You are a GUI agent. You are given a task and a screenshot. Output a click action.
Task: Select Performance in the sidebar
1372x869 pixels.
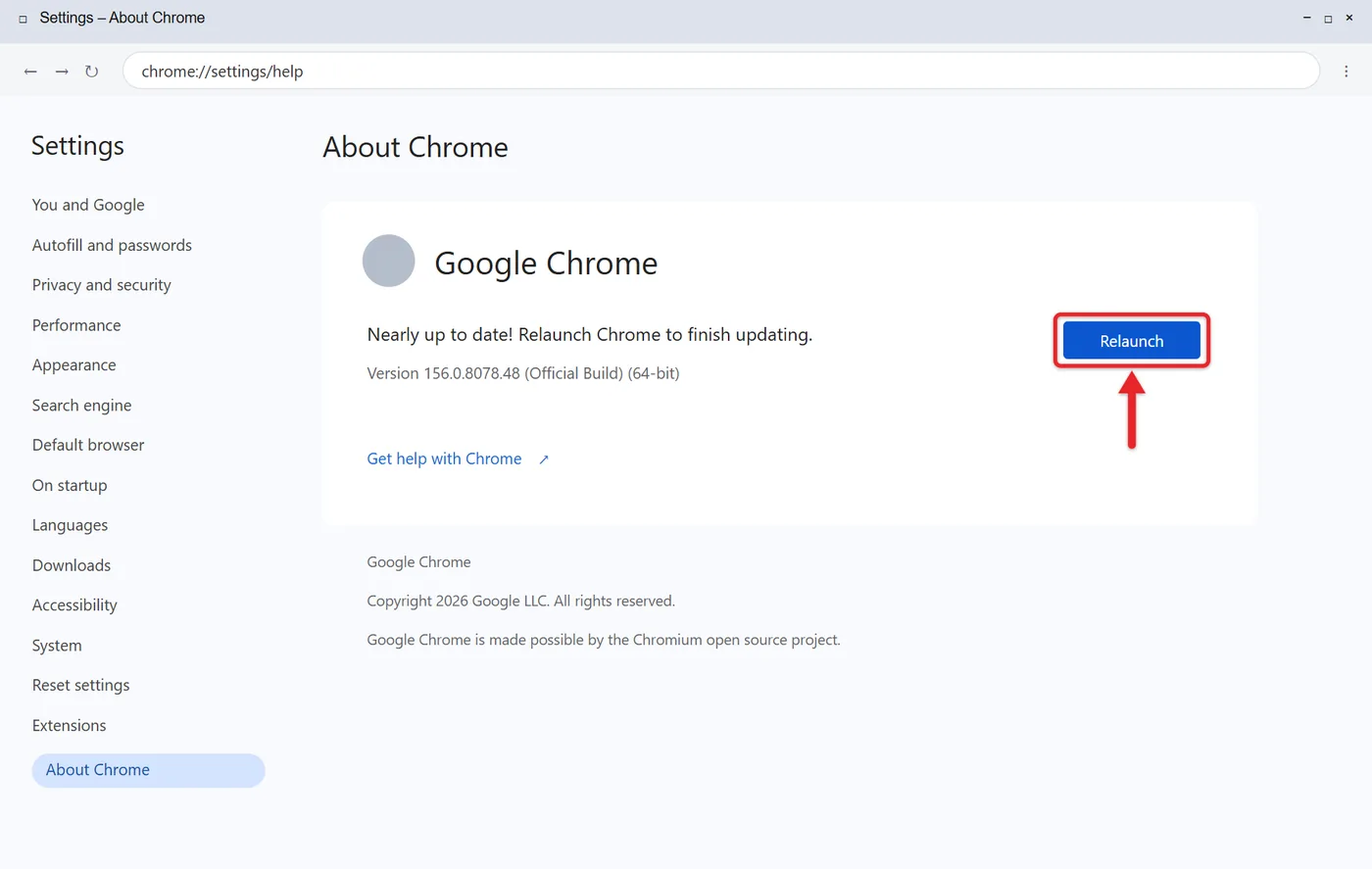(76, 325)
